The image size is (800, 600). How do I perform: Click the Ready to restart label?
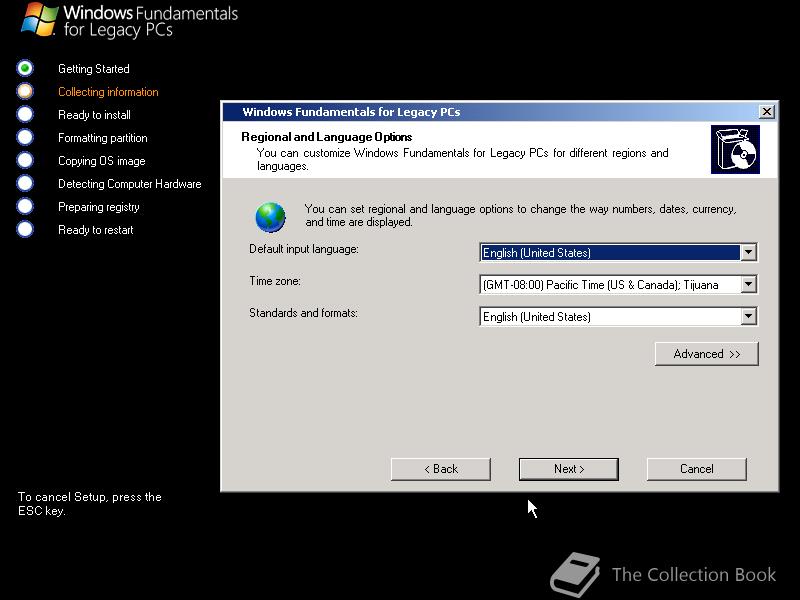click(x=95, y=230)
